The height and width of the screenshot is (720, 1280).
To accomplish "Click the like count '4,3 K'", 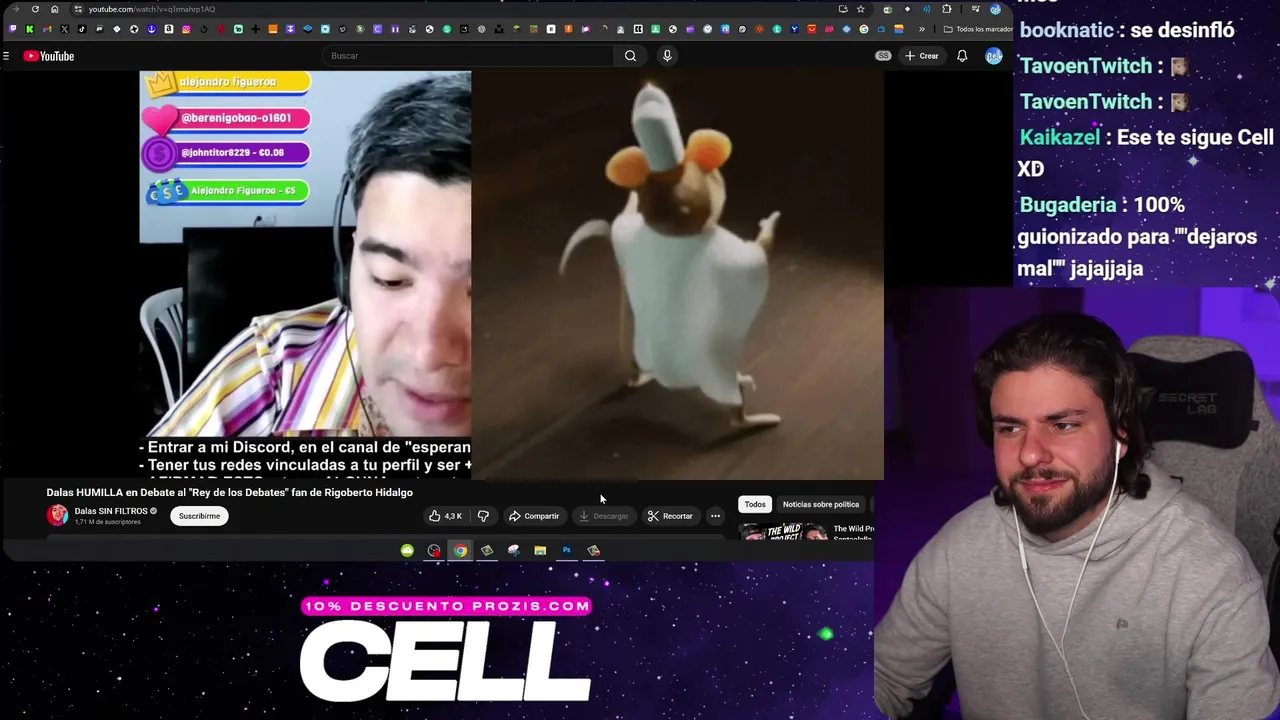I will click(x=453, y=516).
